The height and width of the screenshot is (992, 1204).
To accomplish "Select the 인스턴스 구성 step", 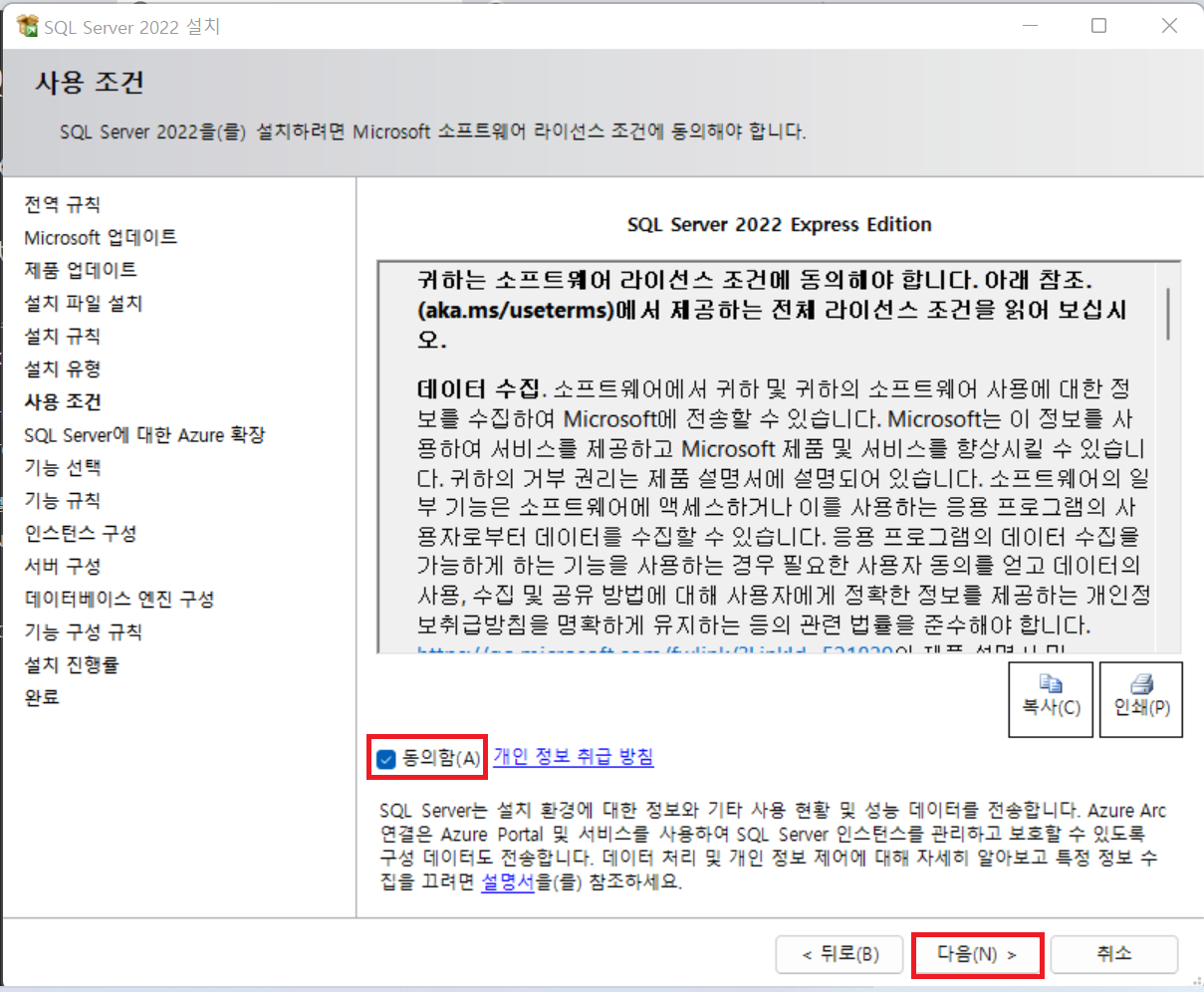I will 81,533.
